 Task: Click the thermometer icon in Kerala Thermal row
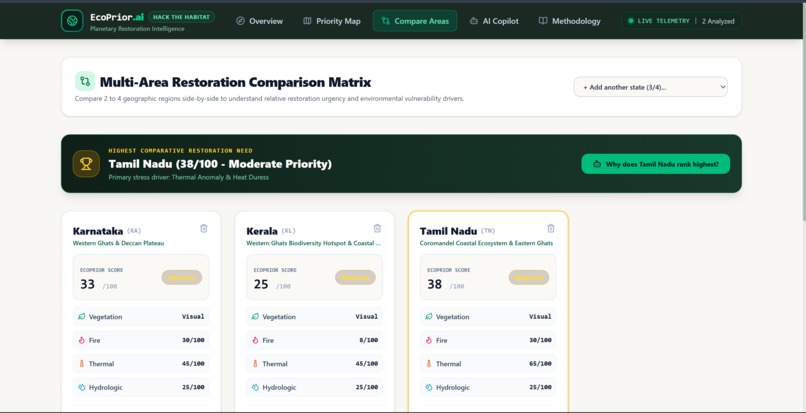click(255, 364)
